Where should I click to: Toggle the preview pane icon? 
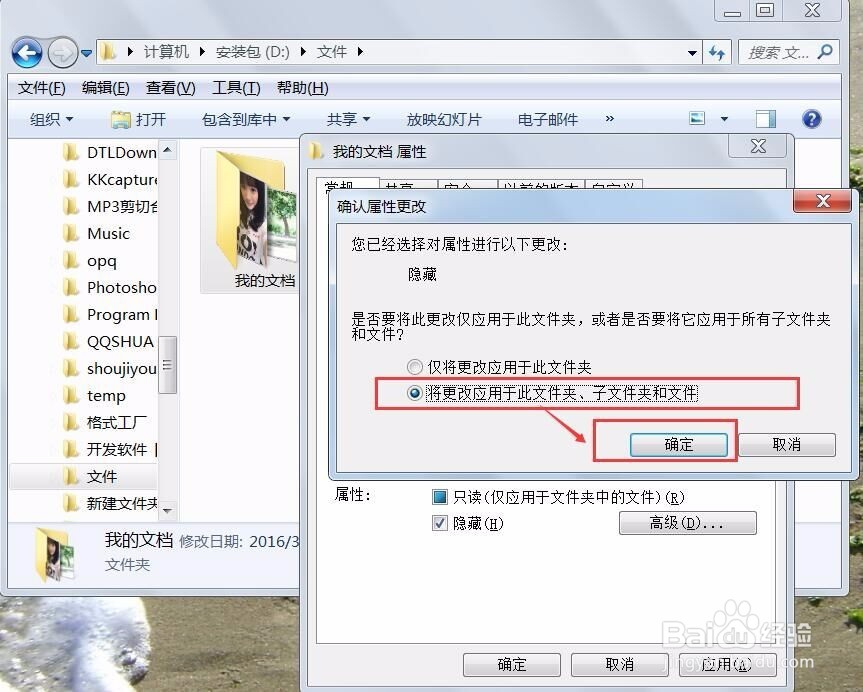coord(766,119)
